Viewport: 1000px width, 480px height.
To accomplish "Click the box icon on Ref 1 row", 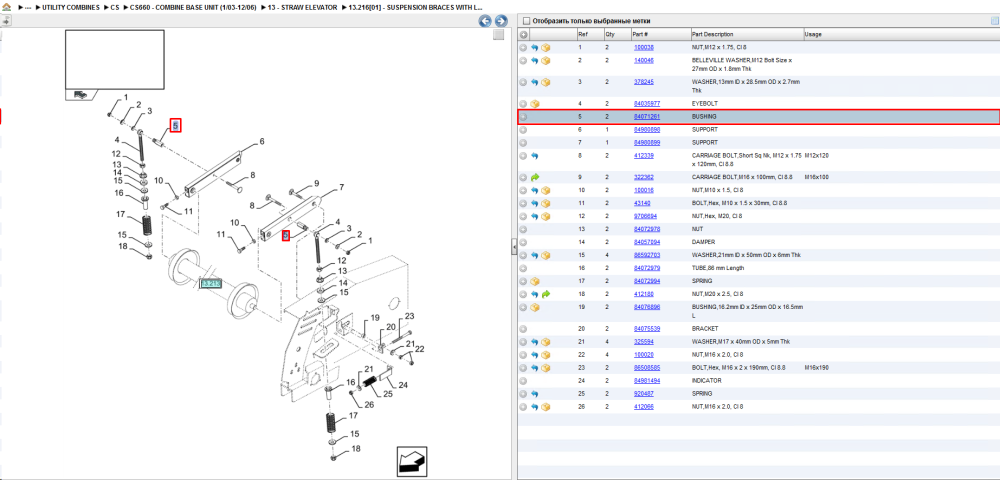I will click(546, 48).
